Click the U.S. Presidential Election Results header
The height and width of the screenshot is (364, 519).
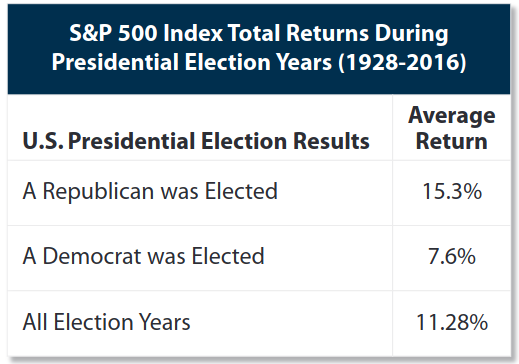tap(196, 141)
